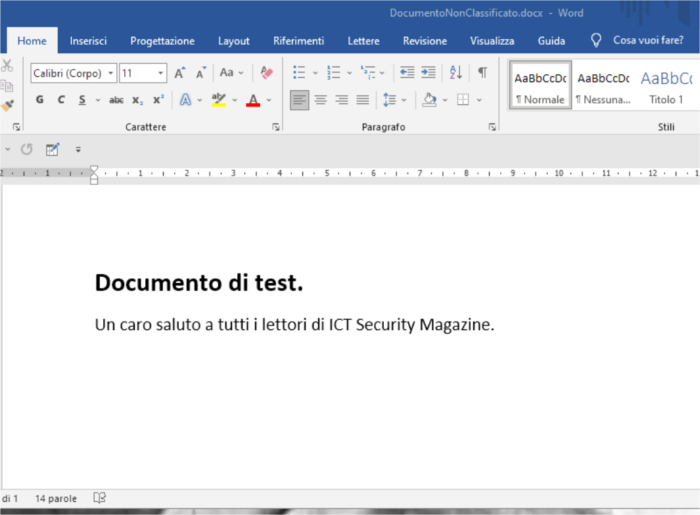Open clipboard pane dialog launcher
The image size is (700, 515).
click(17, 127)
